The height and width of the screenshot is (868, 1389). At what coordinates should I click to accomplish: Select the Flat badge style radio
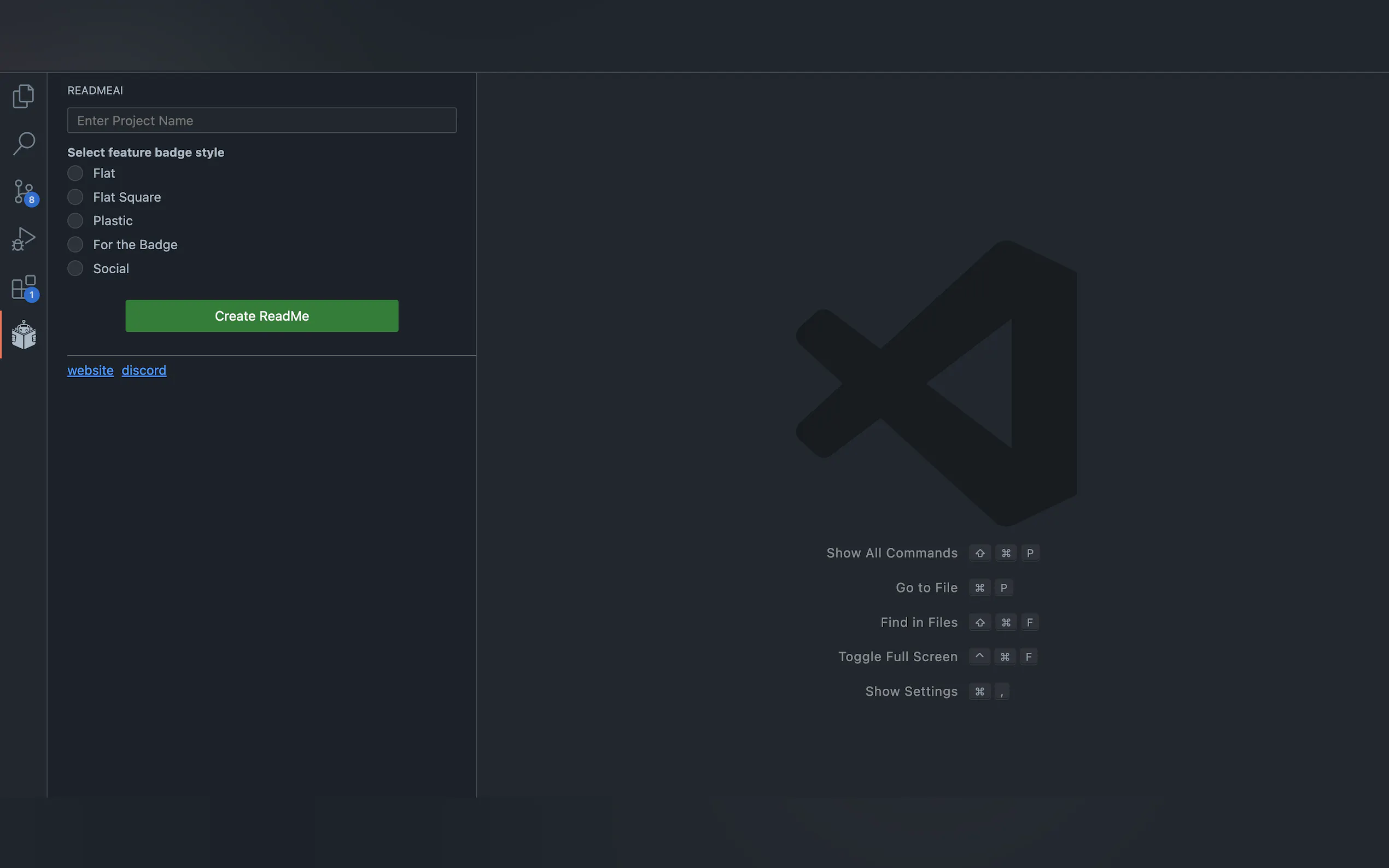(x=75, y=173)
